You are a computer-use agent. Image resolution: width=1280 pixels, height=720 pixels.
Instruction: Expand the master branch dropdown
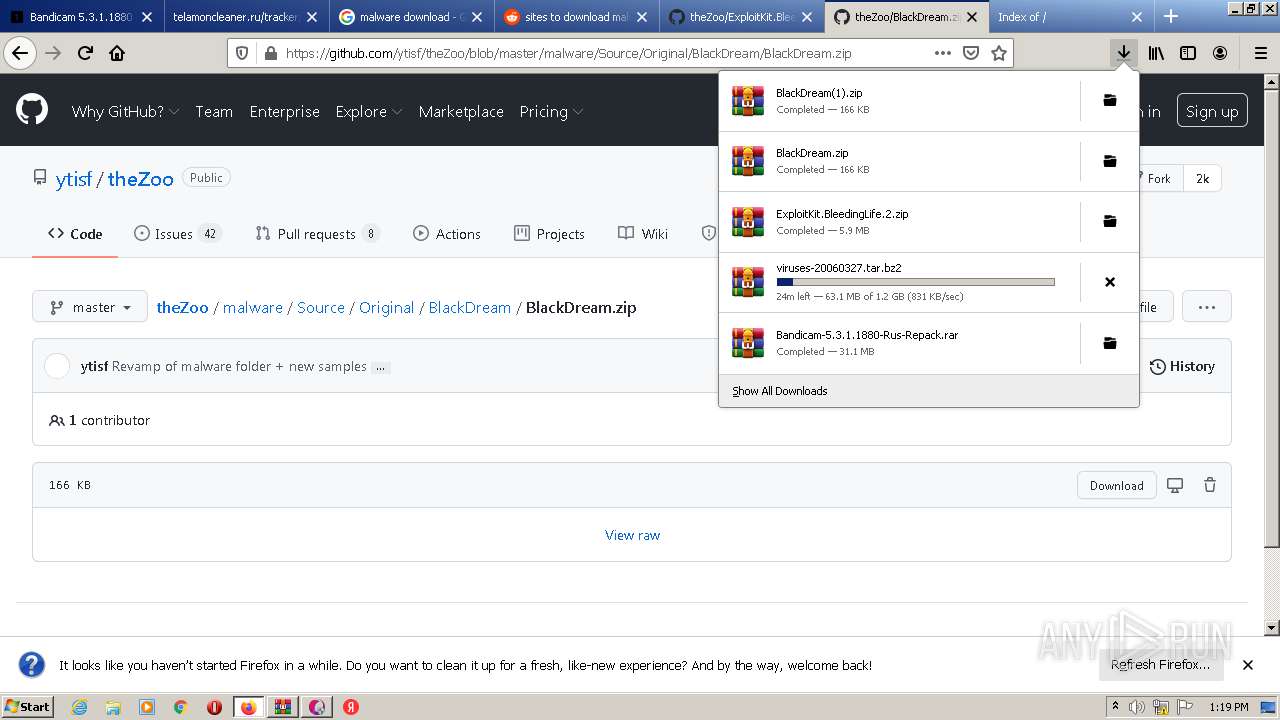[x=90, y=307]
